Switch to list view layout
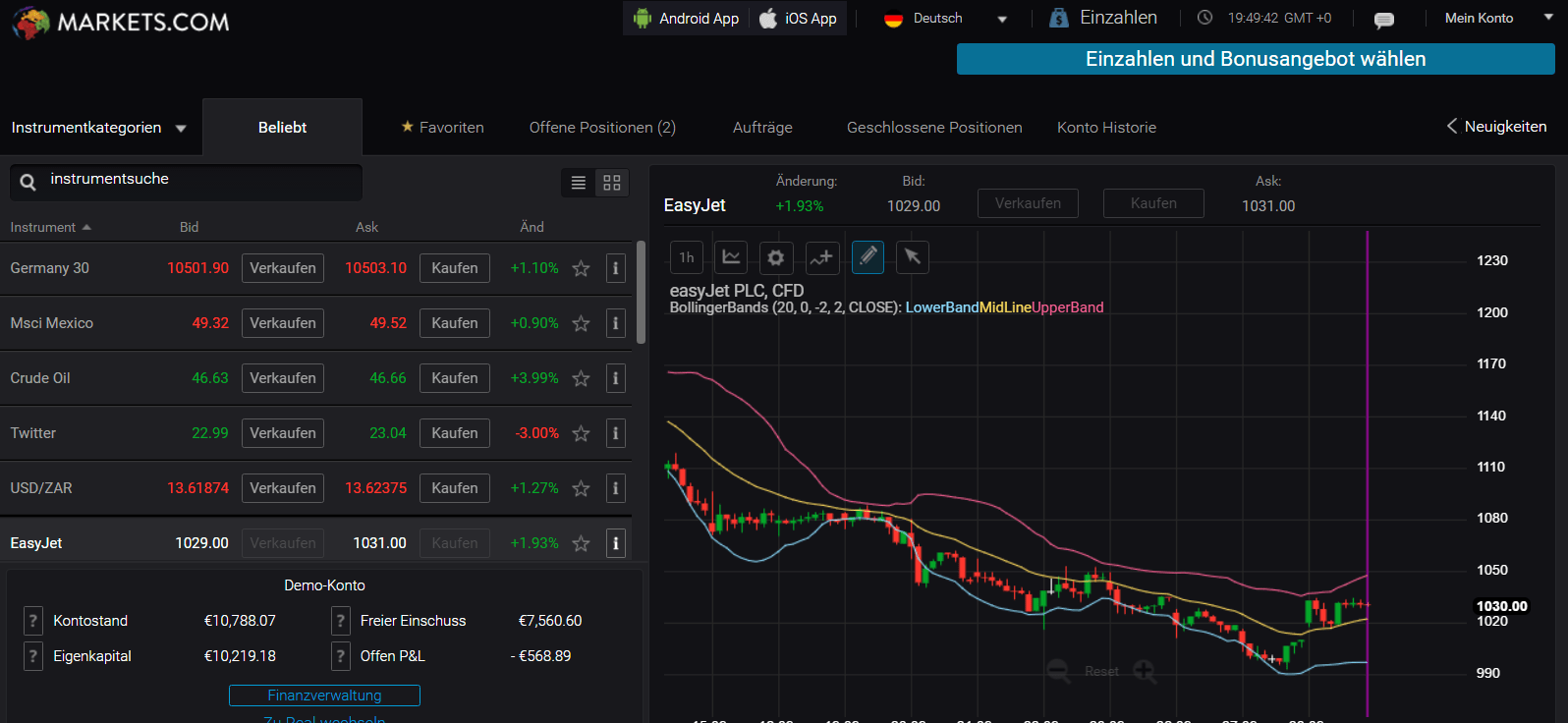The height and width of the screenshot is (723, 1568). (x=579, y=183)
